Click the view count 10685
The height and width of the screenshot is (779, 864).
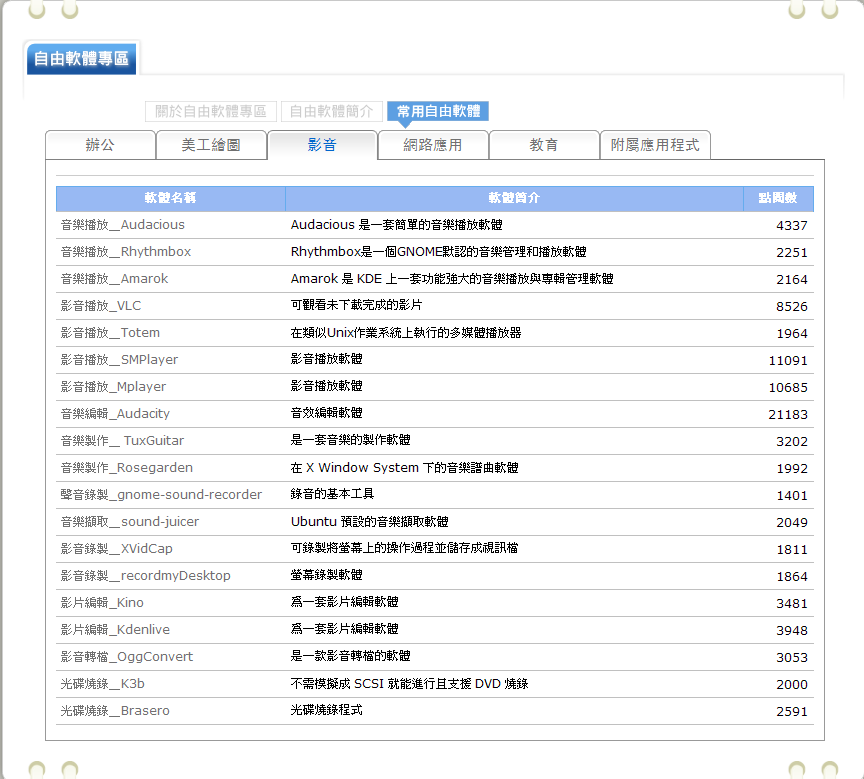tap(788, 387)
